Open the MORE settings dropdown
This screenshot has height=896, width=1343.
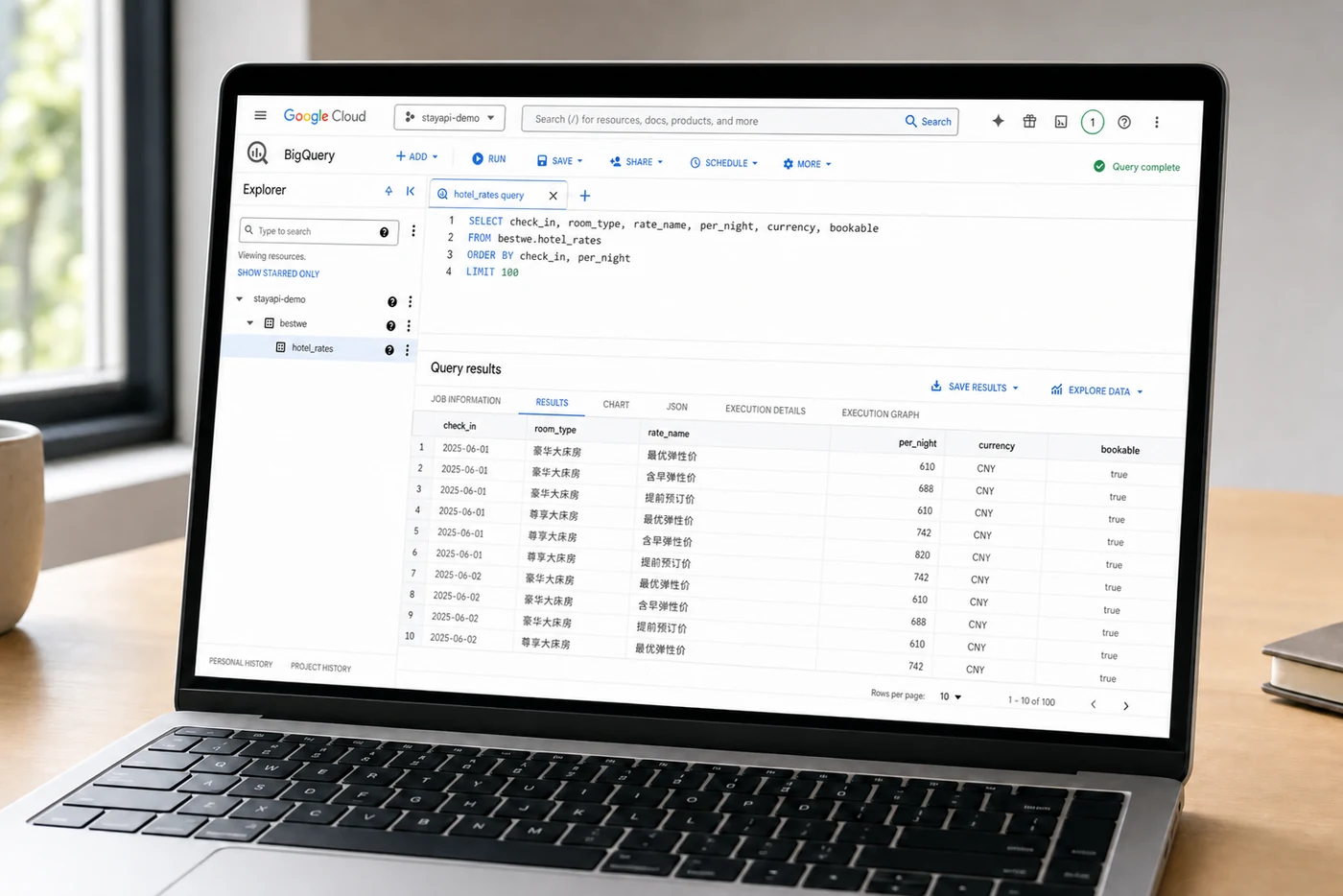click(807, 164)
